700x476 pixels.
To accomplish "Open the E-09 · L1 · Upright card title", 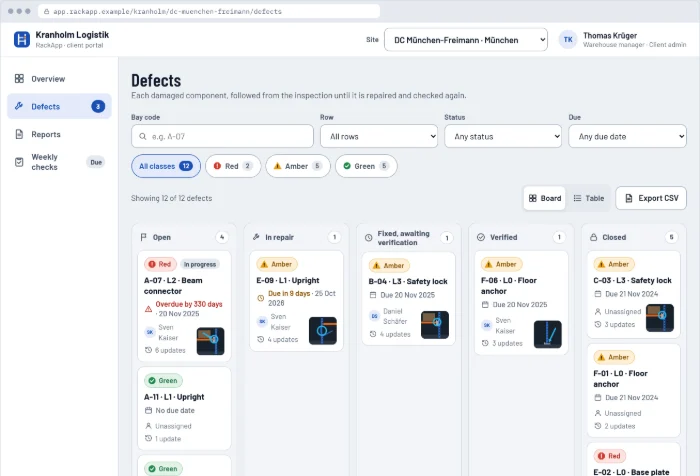I will point(288,280).
